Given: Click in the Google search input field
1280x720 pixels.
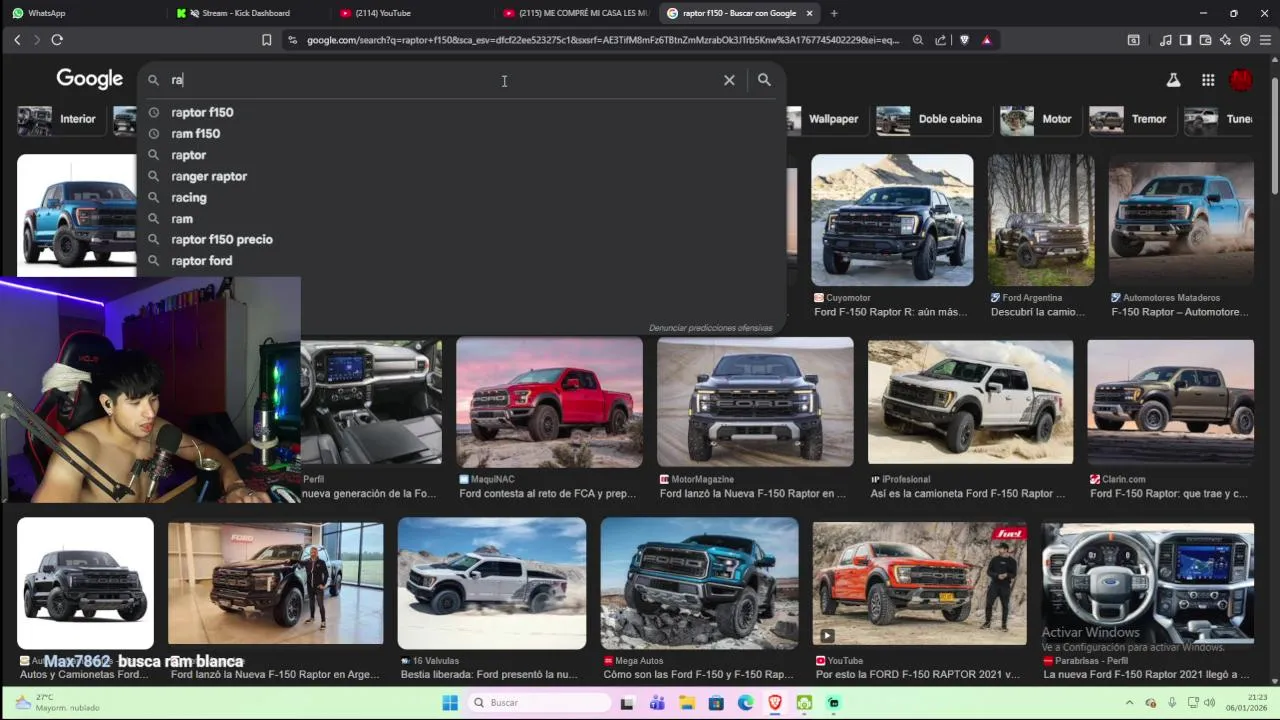Looking at the screenshot, I should click(440, 80).
